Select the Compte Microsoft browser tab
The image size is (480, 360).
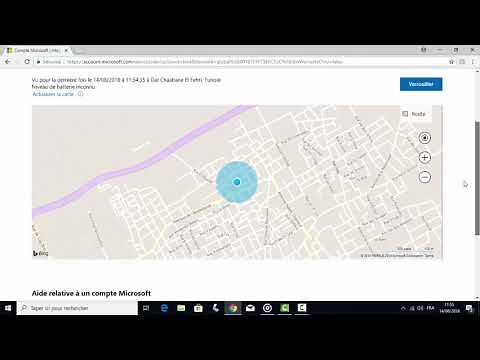coord(37,50)
